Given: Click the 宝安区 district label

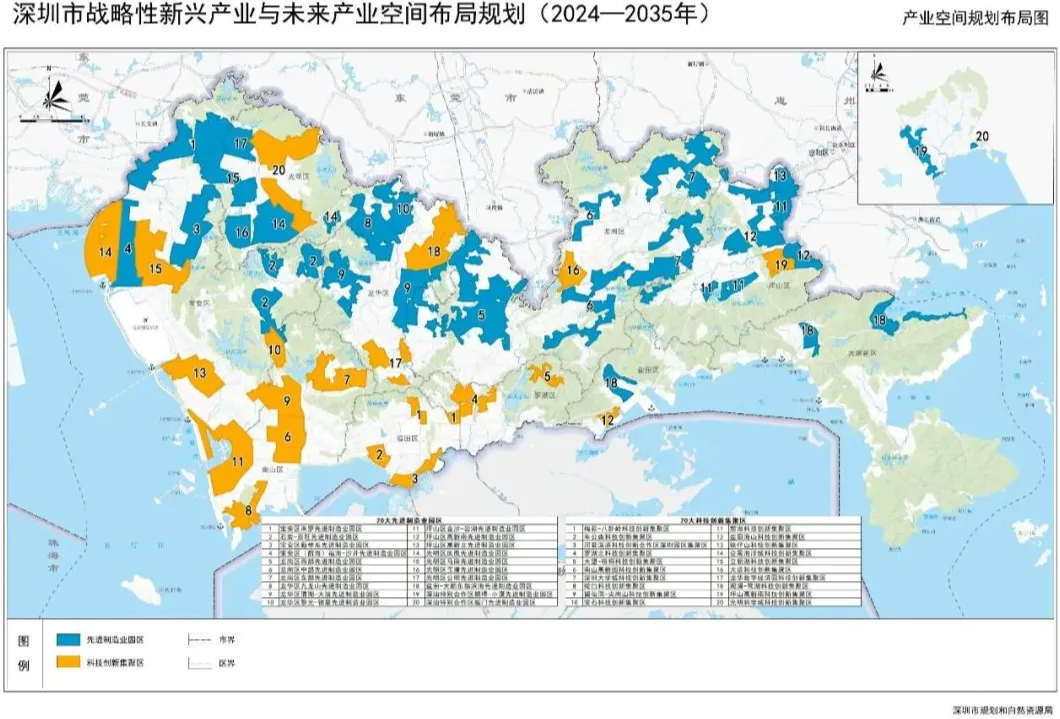Looking at the screenshot, I should point(200,305).
